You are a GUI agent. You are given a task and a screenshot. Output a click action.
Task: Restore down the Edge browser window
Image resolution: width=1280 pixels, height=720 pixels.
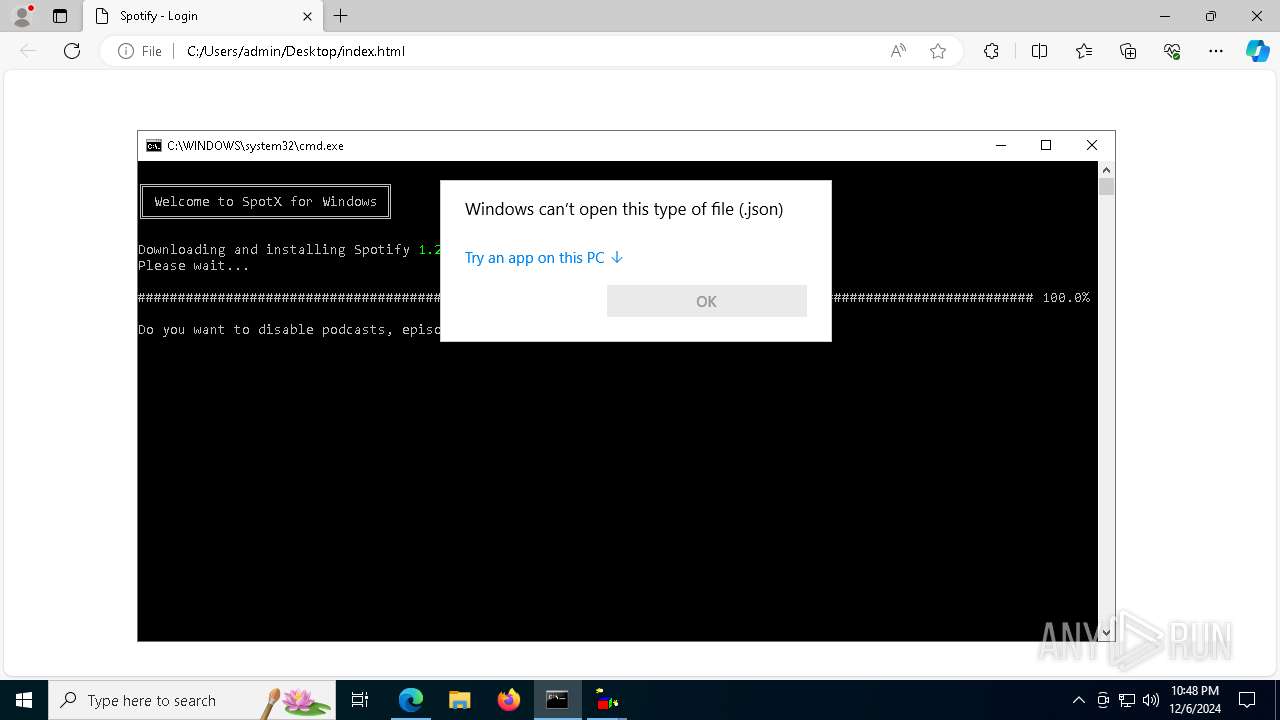pyautogui.click(x=1211, y=16)
